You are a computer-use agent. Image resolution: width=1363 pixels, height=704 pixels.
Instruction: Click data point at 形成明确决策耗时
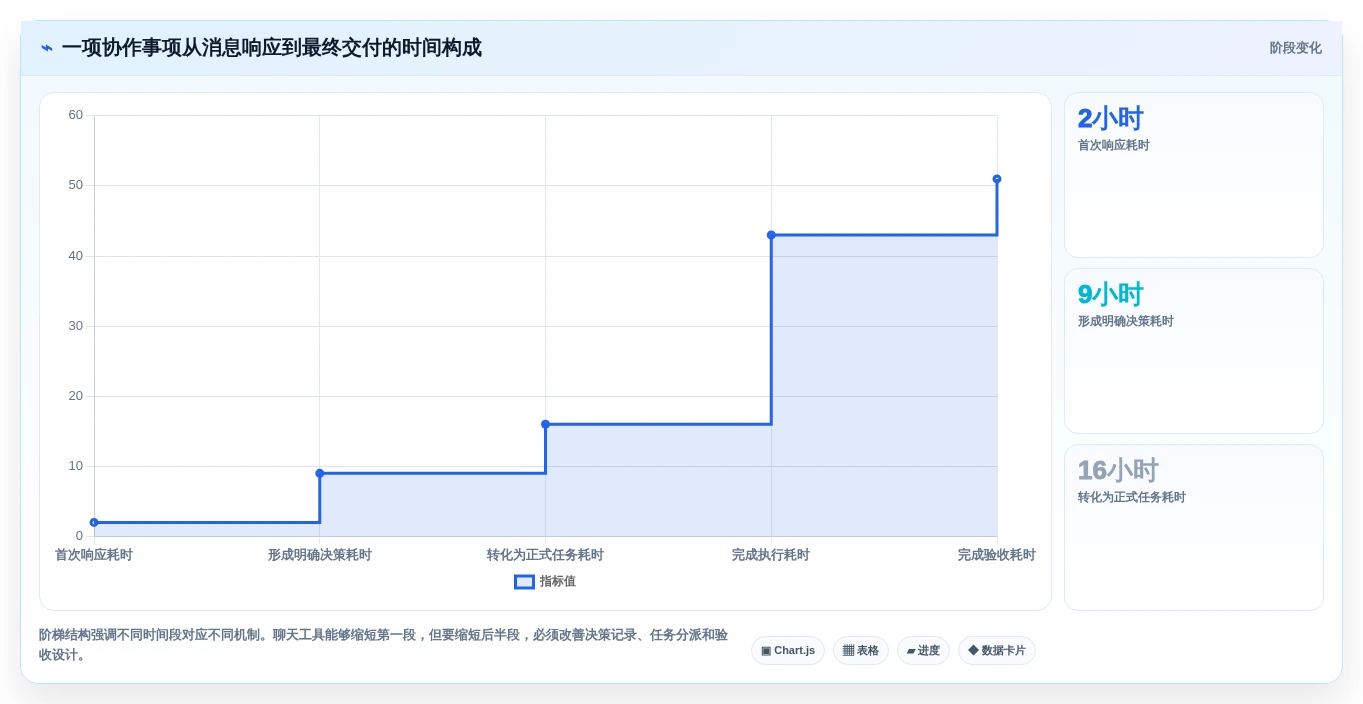(x=320, y=473)
